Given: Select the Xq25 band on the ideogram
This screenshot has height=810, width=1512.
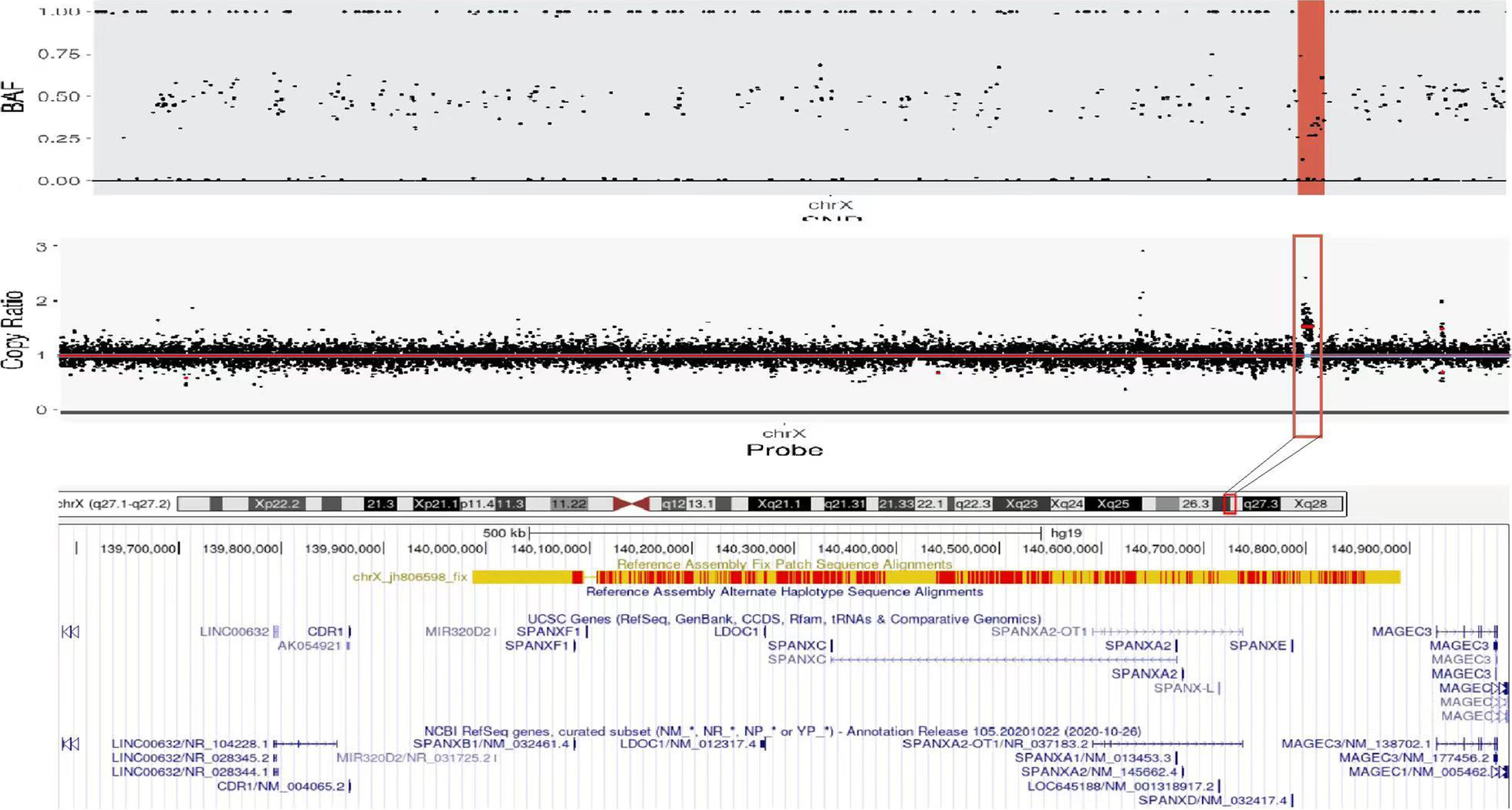Looking at the screenshot, I should [1113, 504].
